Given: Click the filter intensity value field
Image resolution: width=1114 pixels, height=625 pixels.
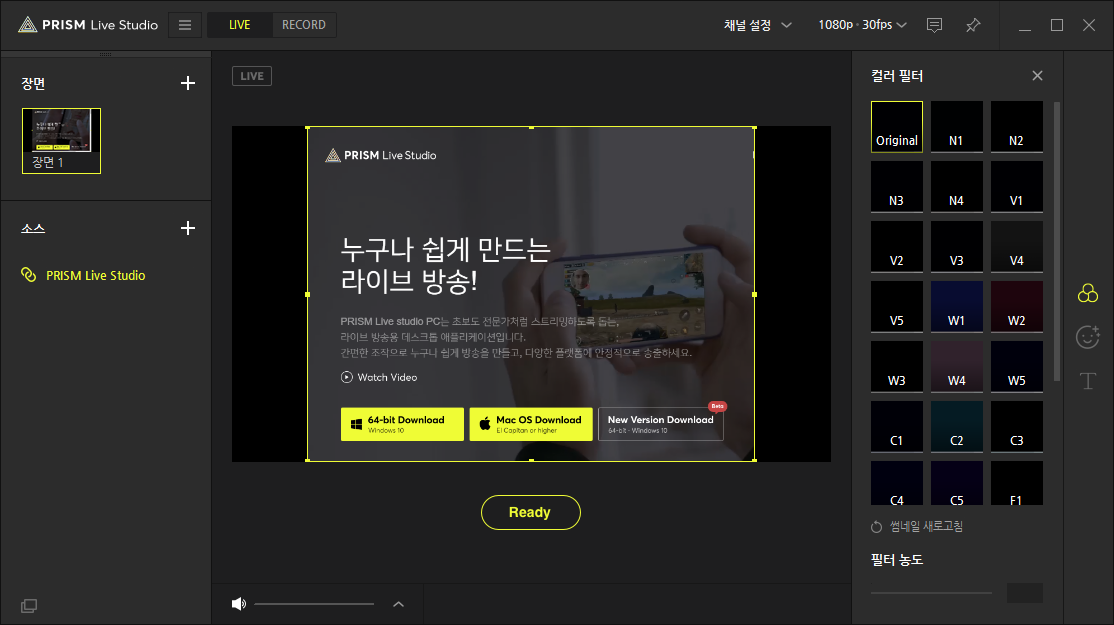Looking at the screenshot, I should (x=1024, y=593).
